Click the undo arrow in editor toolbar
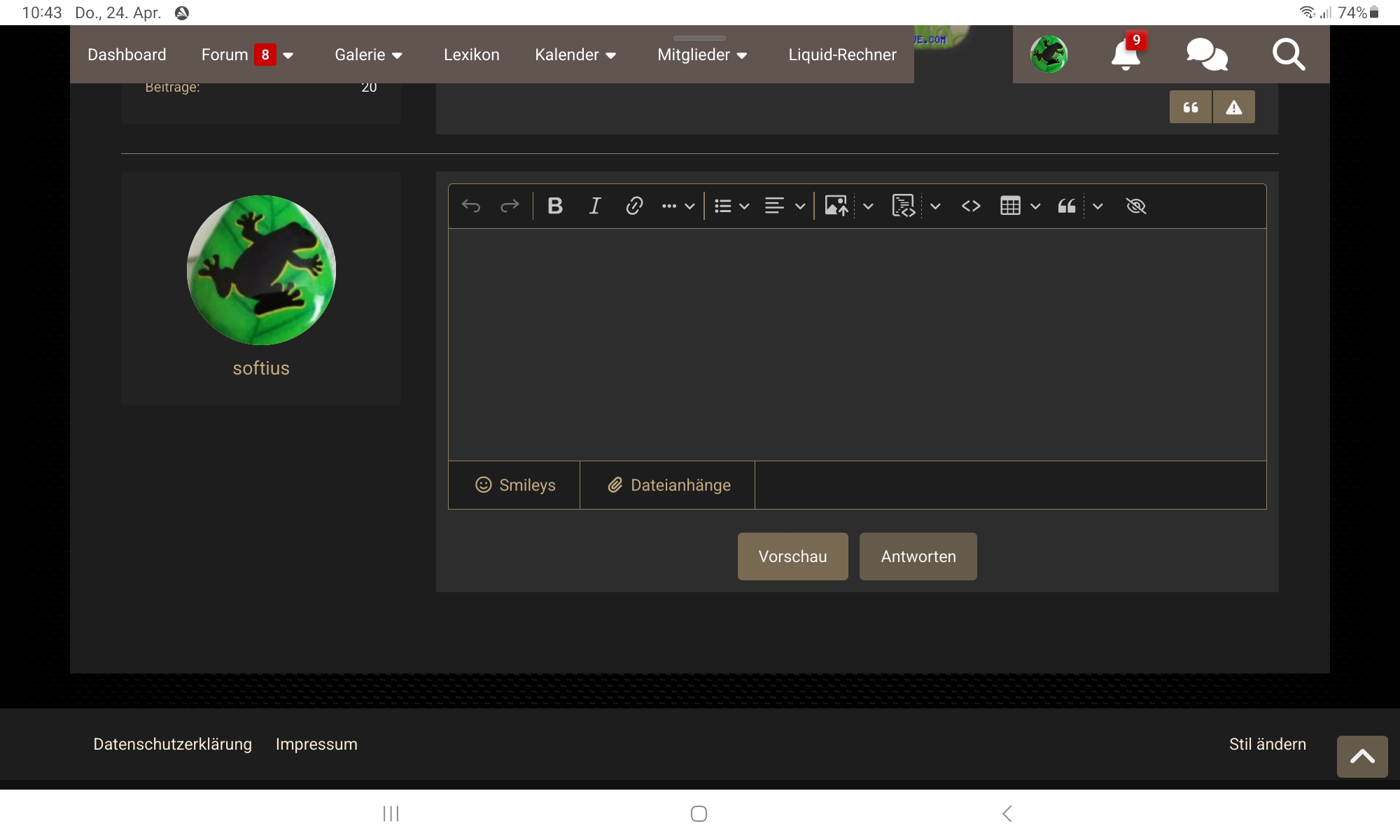This screenshot has height=840, width=1400. coord(471,206)
